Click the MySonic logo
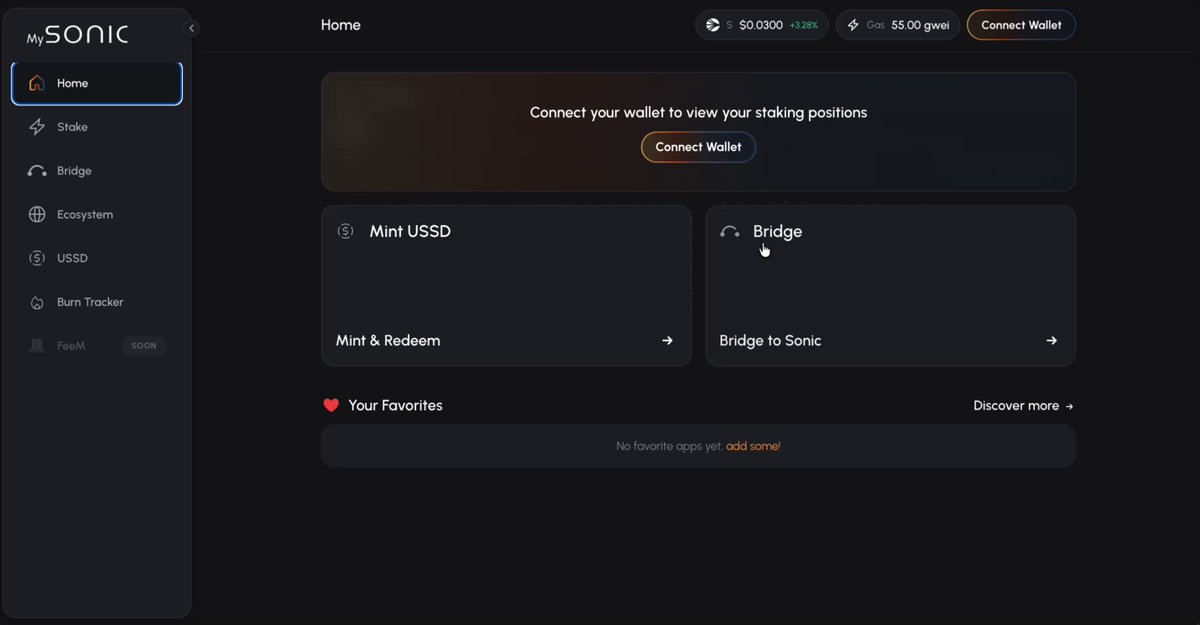 point(77,35)
